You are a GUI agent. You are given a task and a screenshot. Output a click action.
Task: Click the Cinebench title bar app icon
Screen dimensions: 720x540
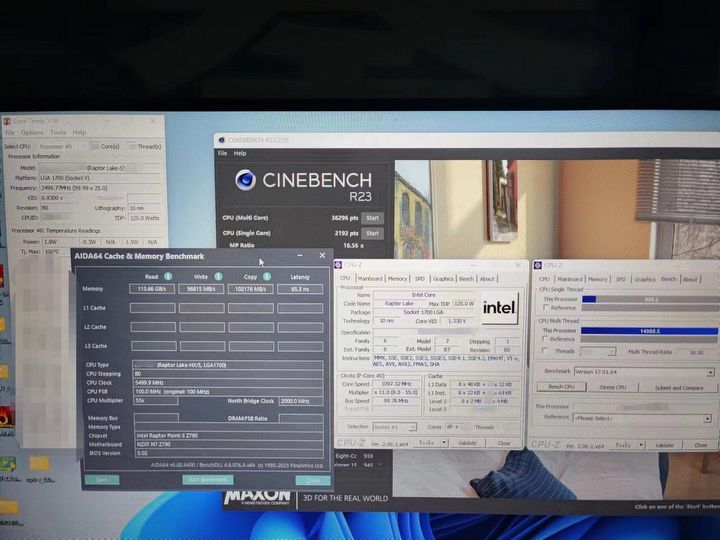[x=221, y=141]
